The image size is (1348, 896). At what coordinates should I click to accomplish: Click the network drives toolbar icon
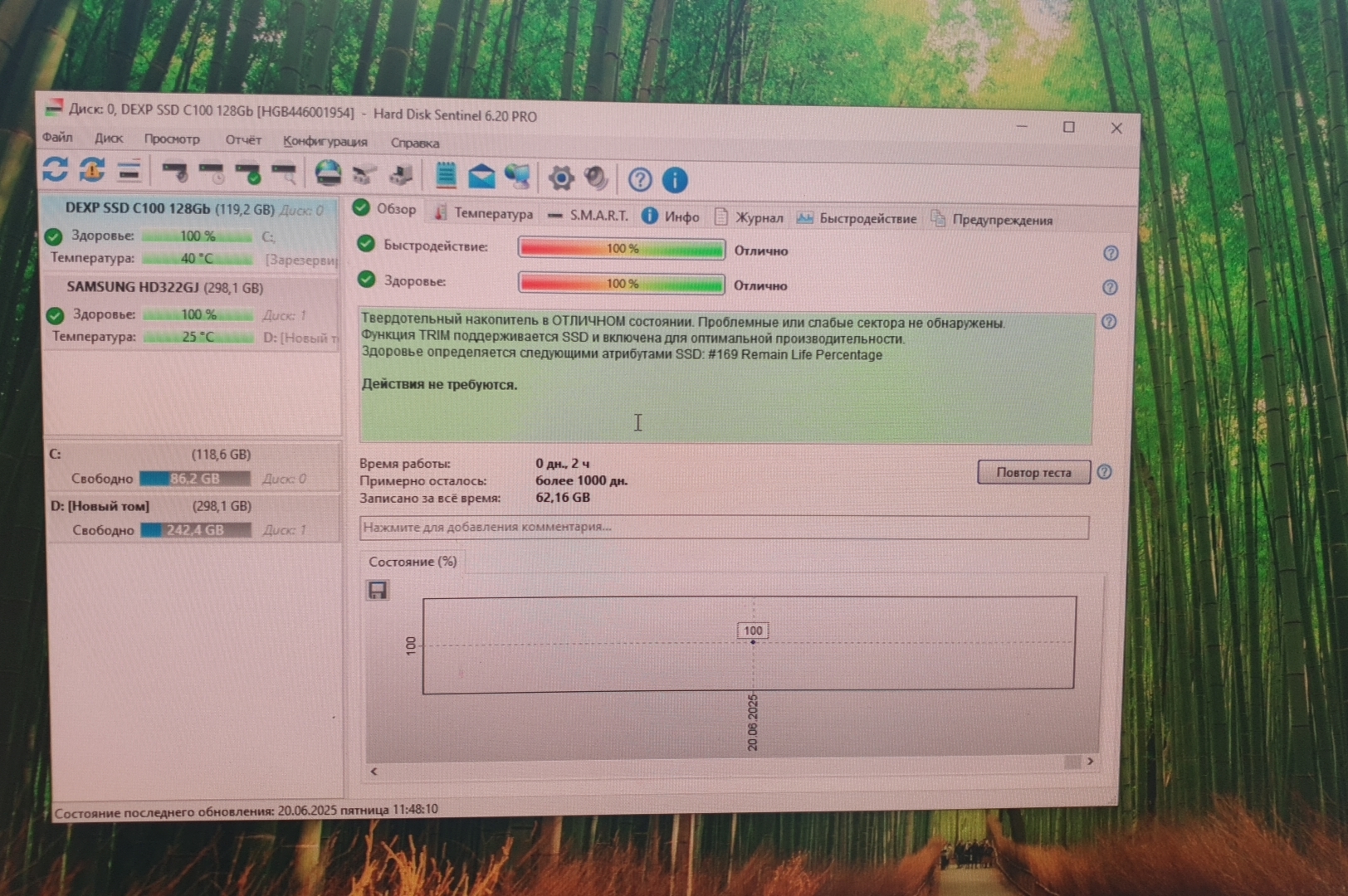(x=364, y=175)
